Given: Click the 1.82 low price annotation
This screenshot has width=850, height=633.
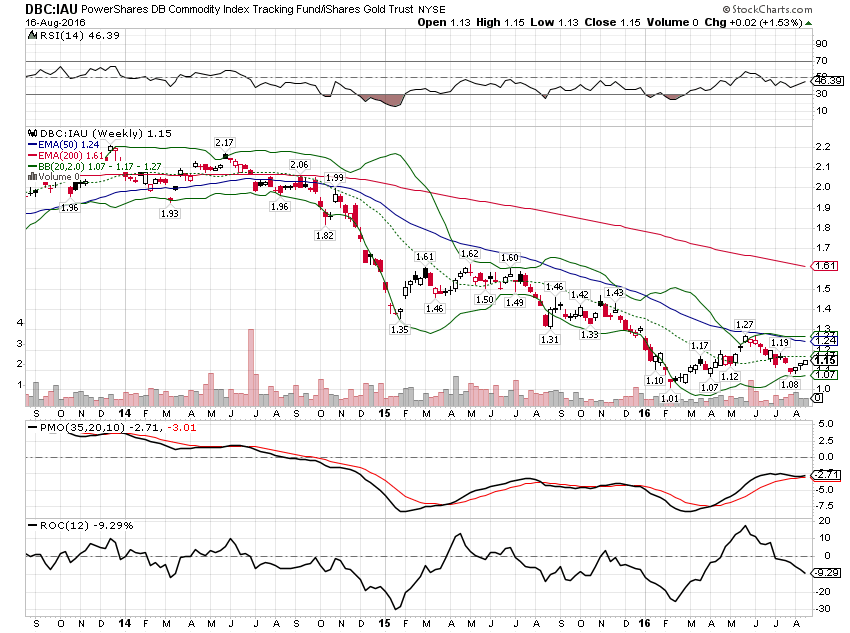Looking at the screenshot, I should (325, 236).
